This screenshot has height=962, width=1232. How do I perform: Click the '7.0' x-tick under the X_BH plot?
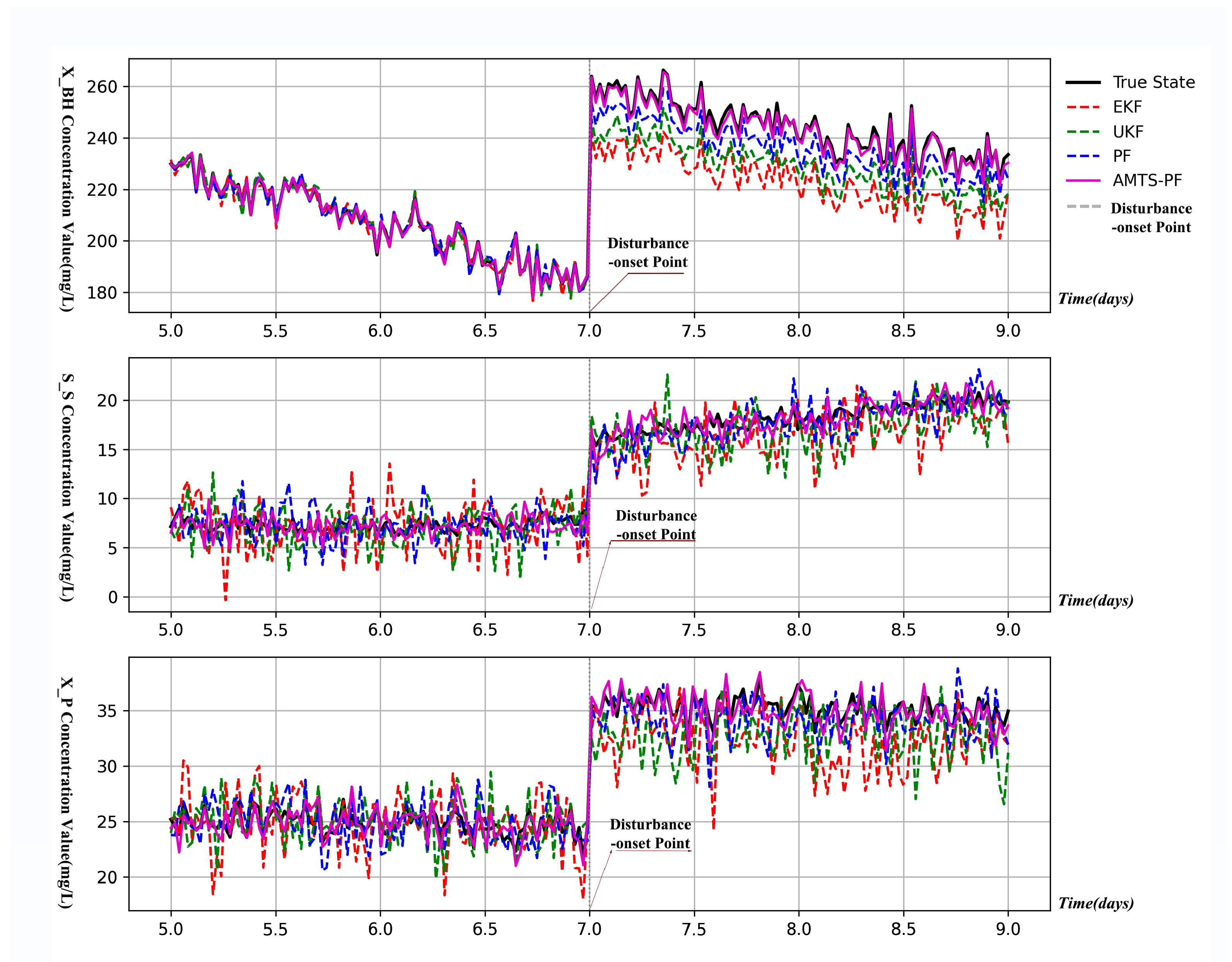pos(590,331)
